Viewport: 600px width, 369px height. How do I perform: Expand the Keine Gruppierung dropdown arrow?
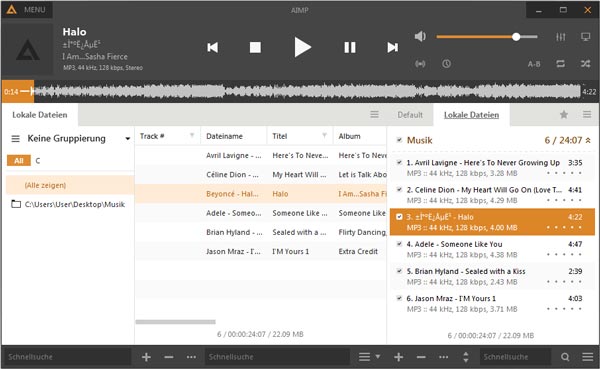tap(127, 139)
